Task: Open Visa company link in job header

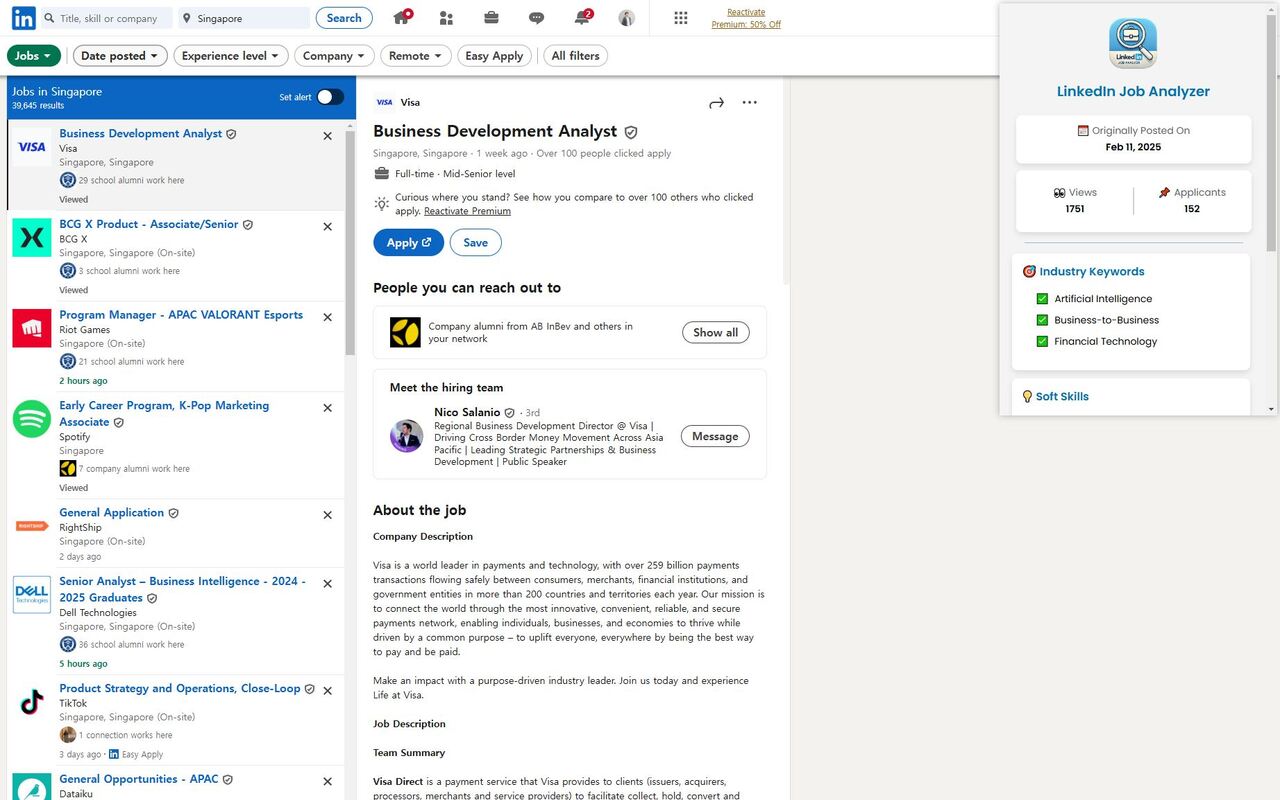Action: [x=410, y=102]
